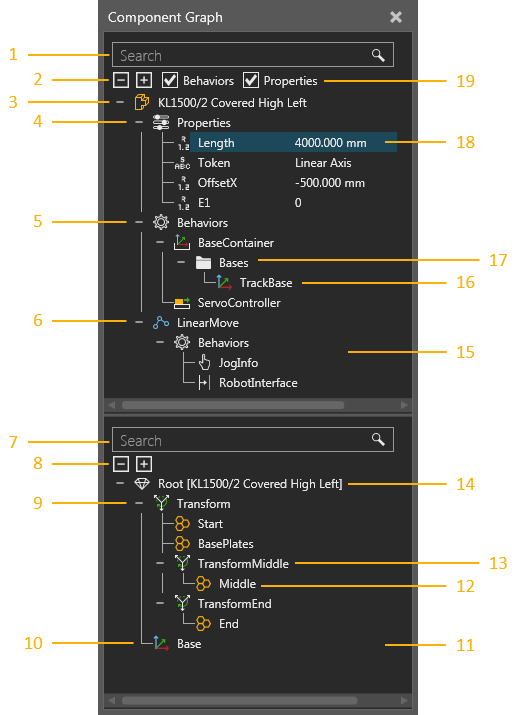
Task: Collapse the TransformMiddle node
Action: pyautogui.click(x=160, y=564)
